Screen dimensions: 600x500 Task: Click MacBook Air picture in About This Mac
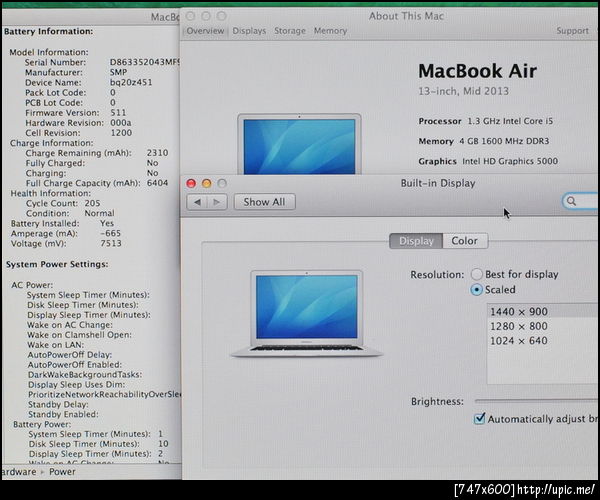click(x=299, y=144)
